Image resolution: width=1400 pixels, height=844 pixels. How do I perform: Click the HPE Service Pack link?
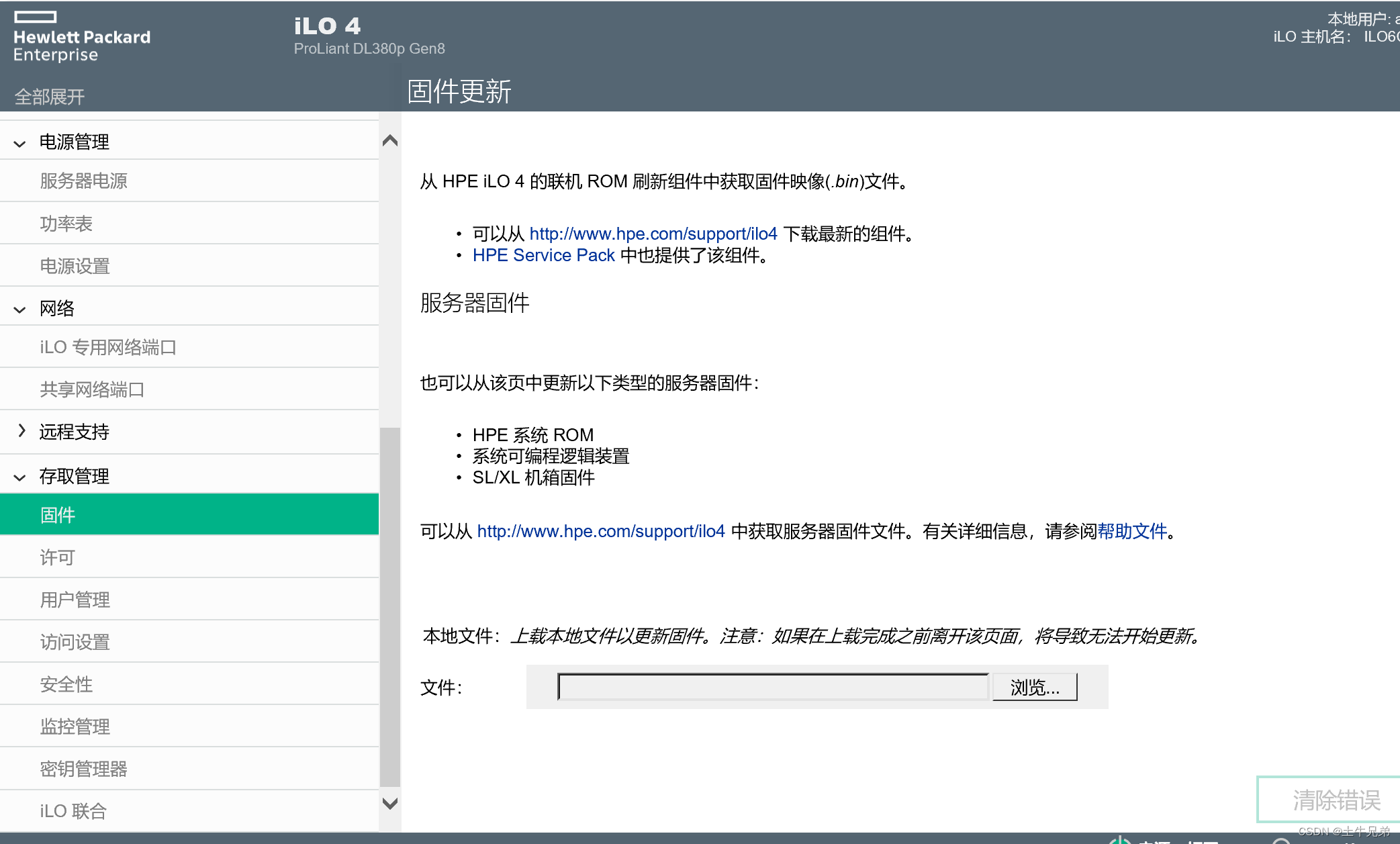pos(543,255)
